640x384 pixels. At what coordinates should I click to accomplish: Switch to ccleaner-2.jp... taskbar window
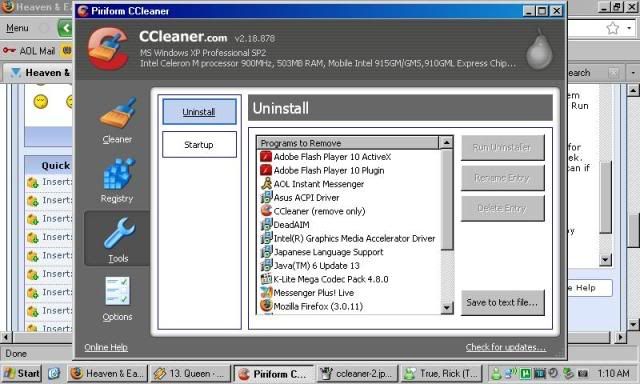click(357, 373)
